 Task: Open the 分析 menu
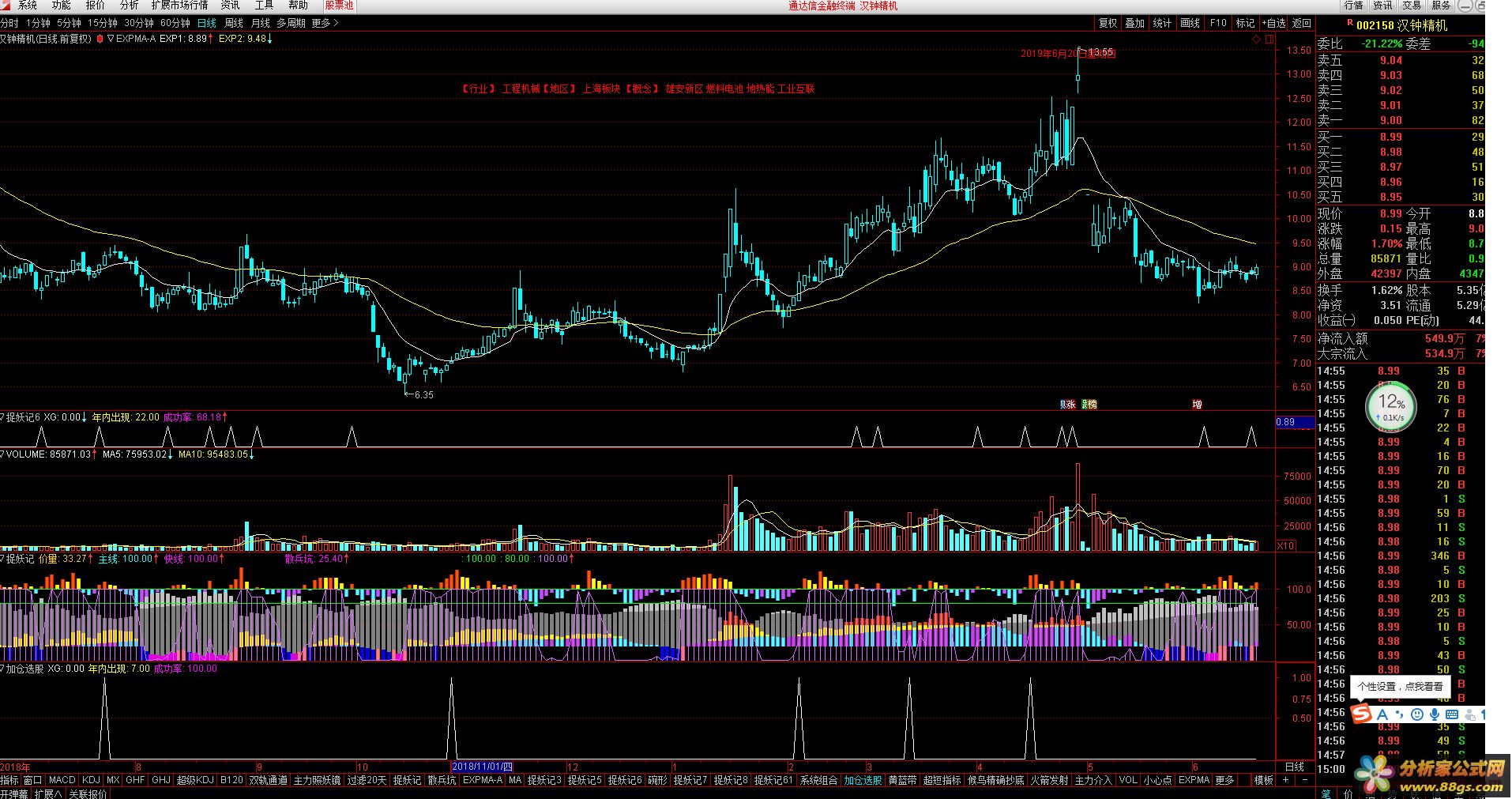click(130, 6)
